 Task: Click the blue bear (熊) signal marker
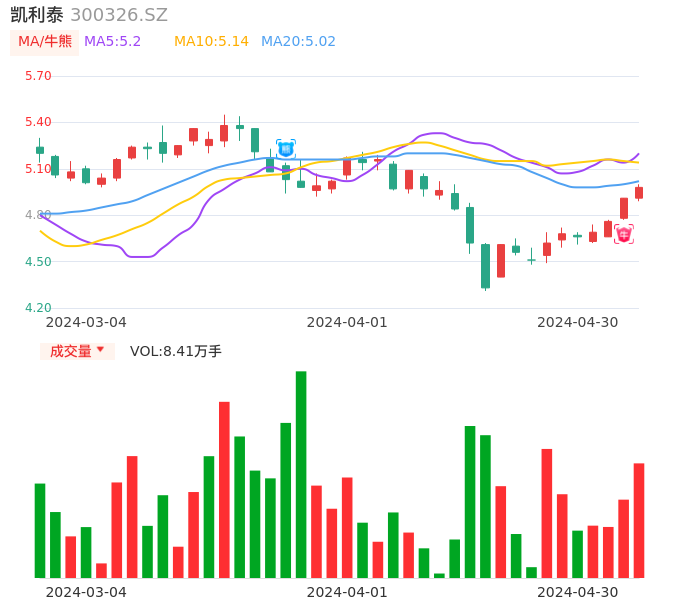point(286,149)
